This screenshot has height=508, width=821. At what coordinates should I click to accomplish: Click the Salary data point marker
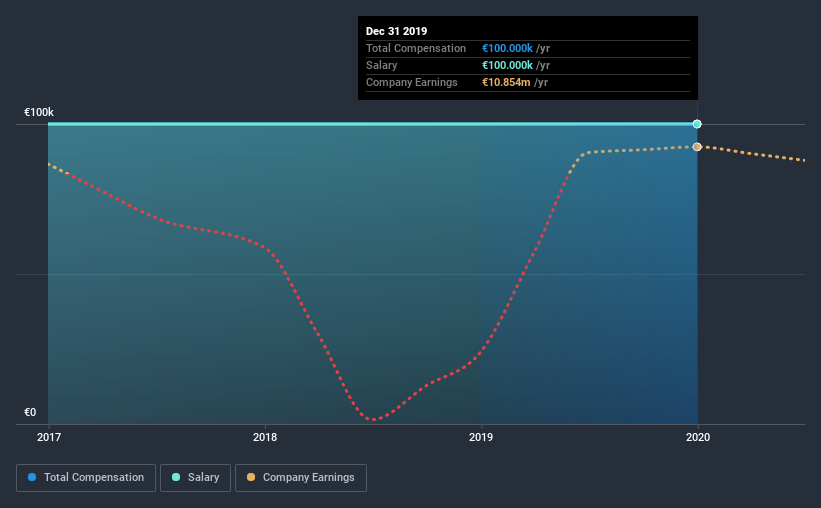697,124
